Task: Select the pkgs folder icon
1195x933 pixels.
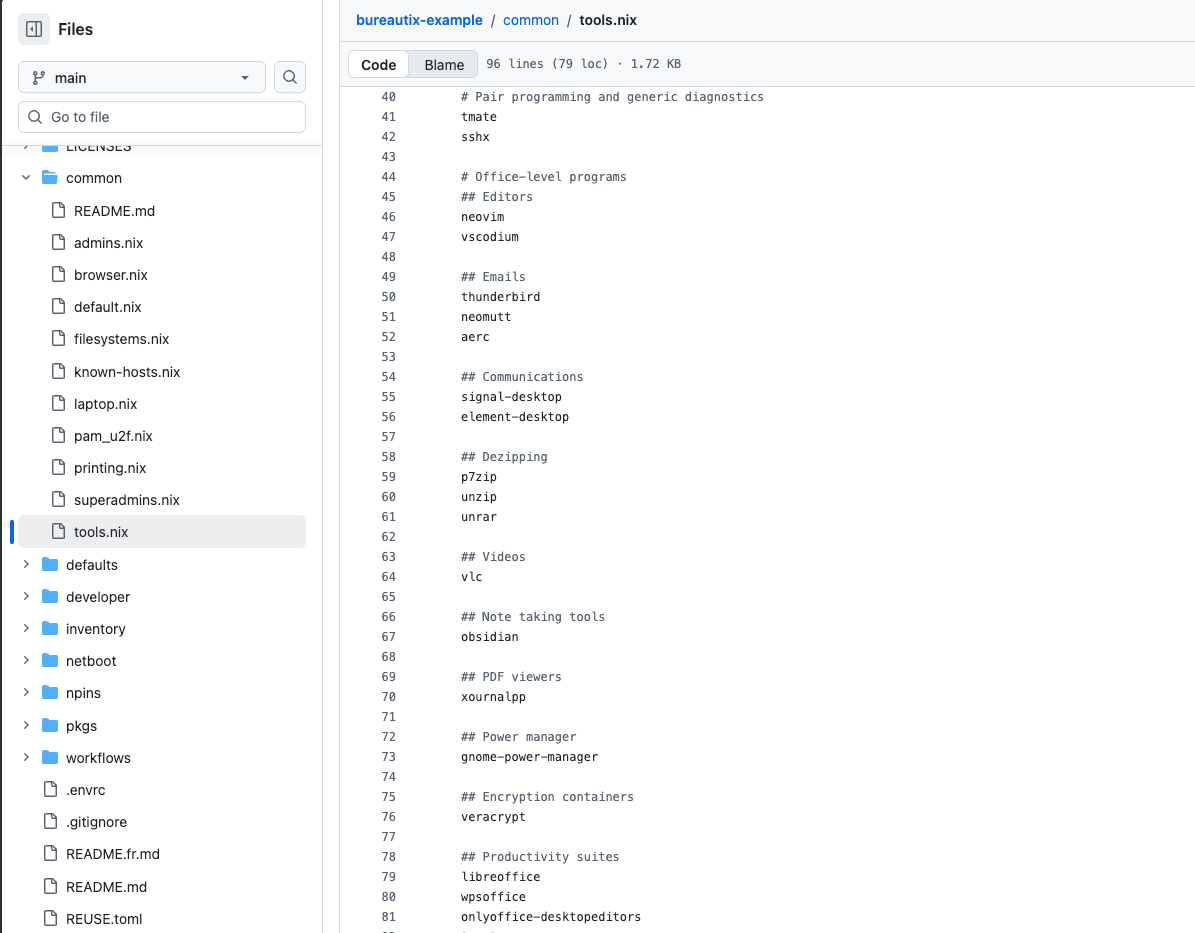Action: coord(49,725)
